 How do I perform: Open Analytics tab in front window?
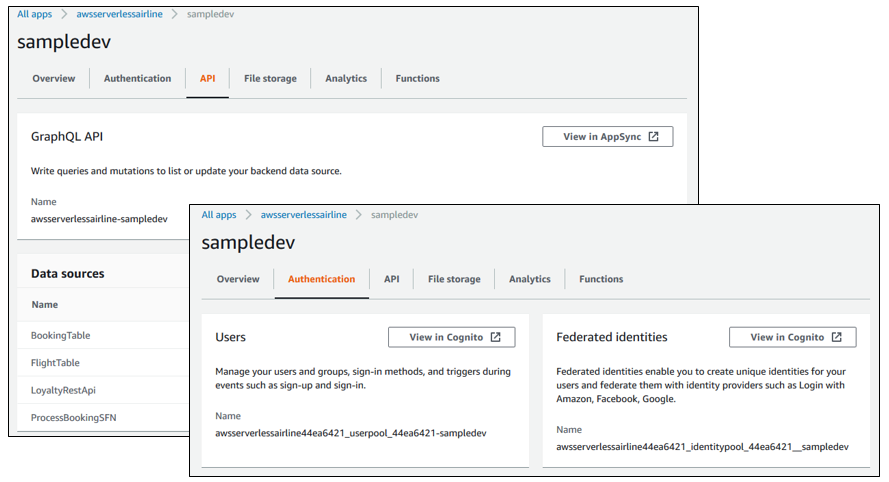[x=530, y=279]
